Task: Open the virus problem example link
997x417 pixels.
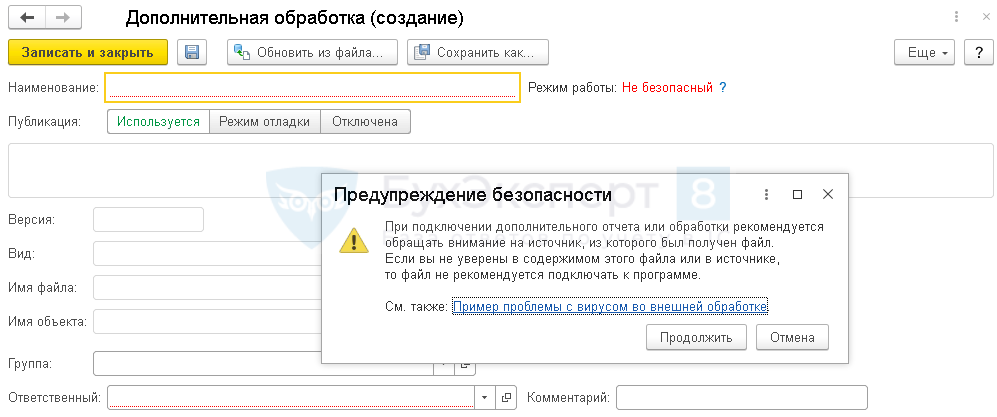Action: click(610, 307)
